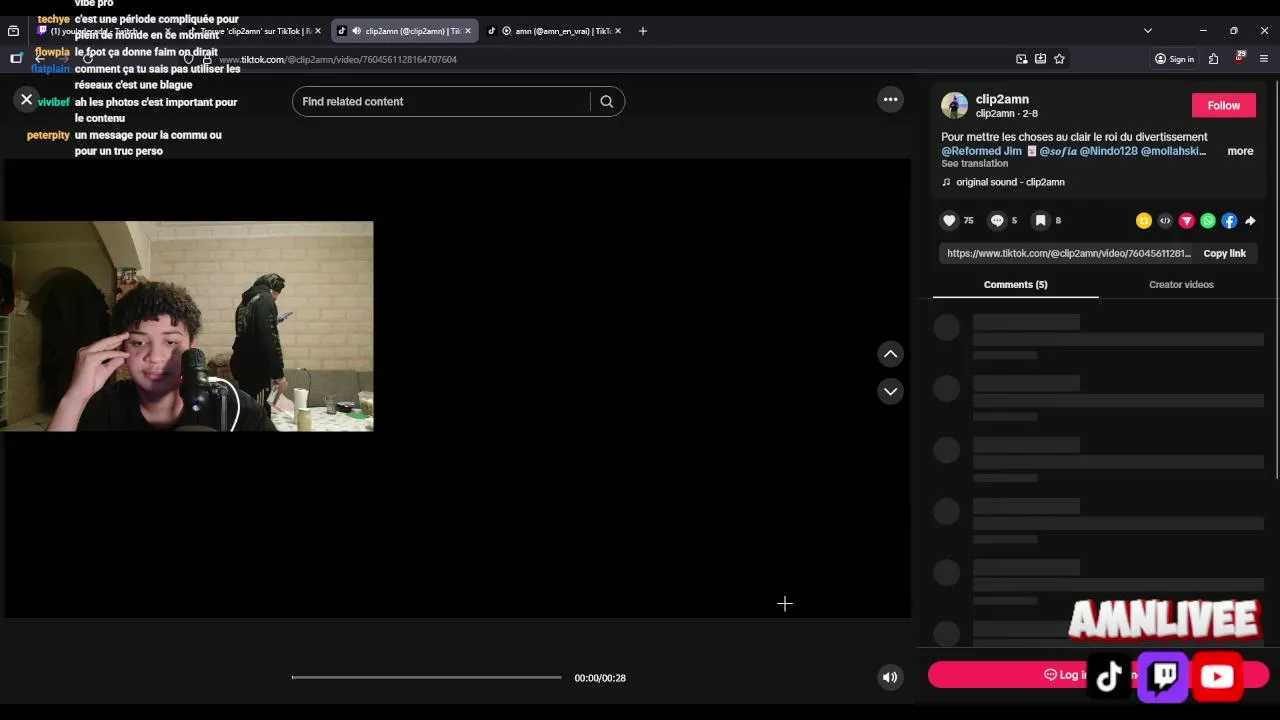Seek on the video progress bar
The width and height of the screenshot is (1280, 720).
(x=426, y=677)
